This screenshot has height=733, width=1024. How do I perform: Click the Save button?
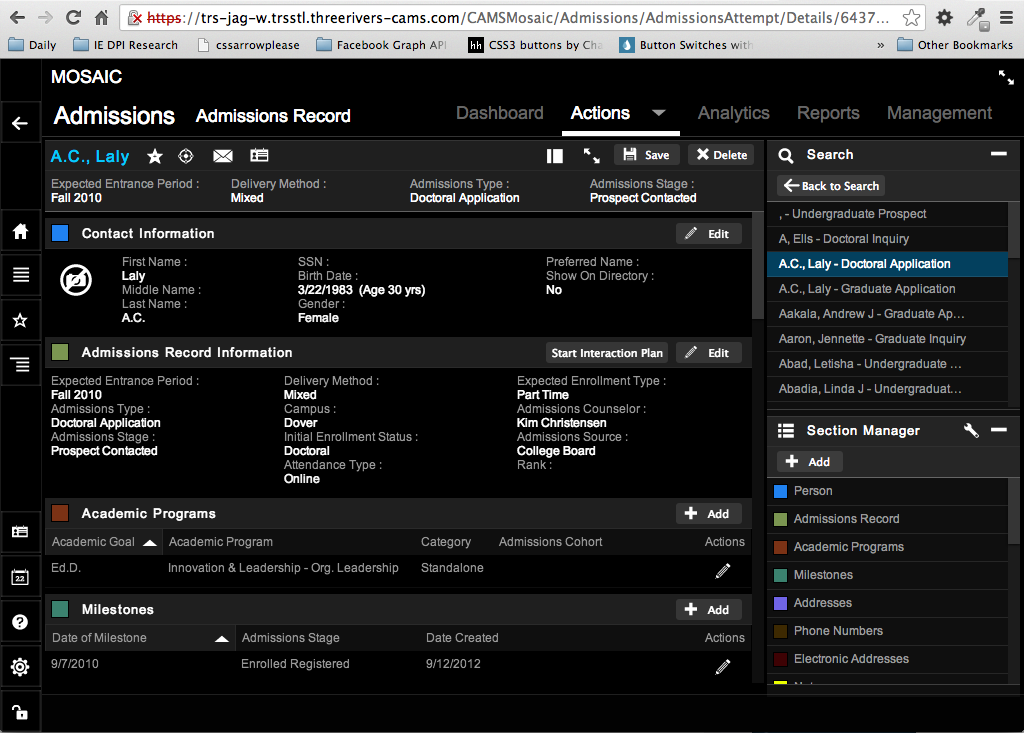[x=646, y=155]
